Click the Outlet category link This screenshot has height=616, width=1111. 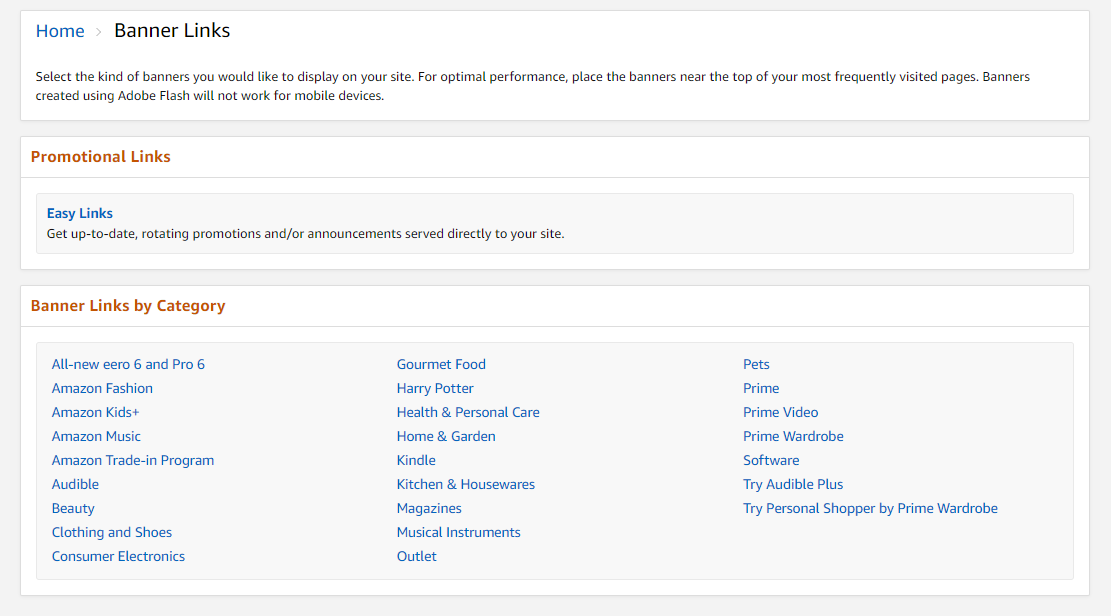417,556
